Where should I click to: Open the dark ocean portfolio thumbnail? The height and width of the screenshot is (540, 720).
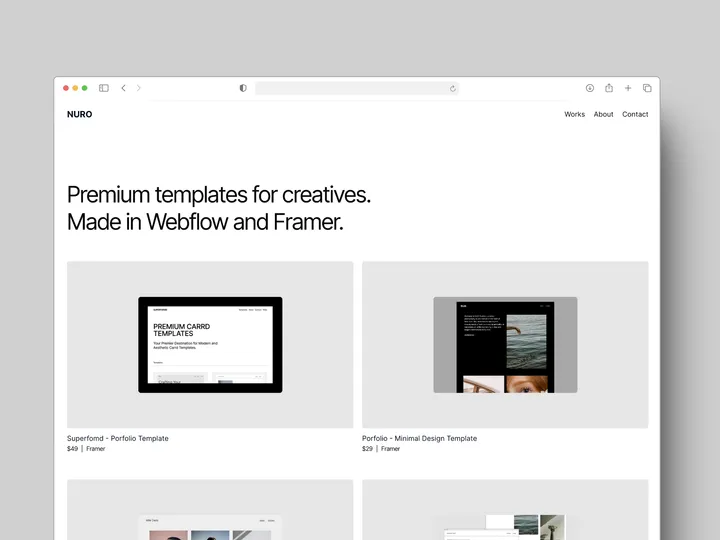505,345
